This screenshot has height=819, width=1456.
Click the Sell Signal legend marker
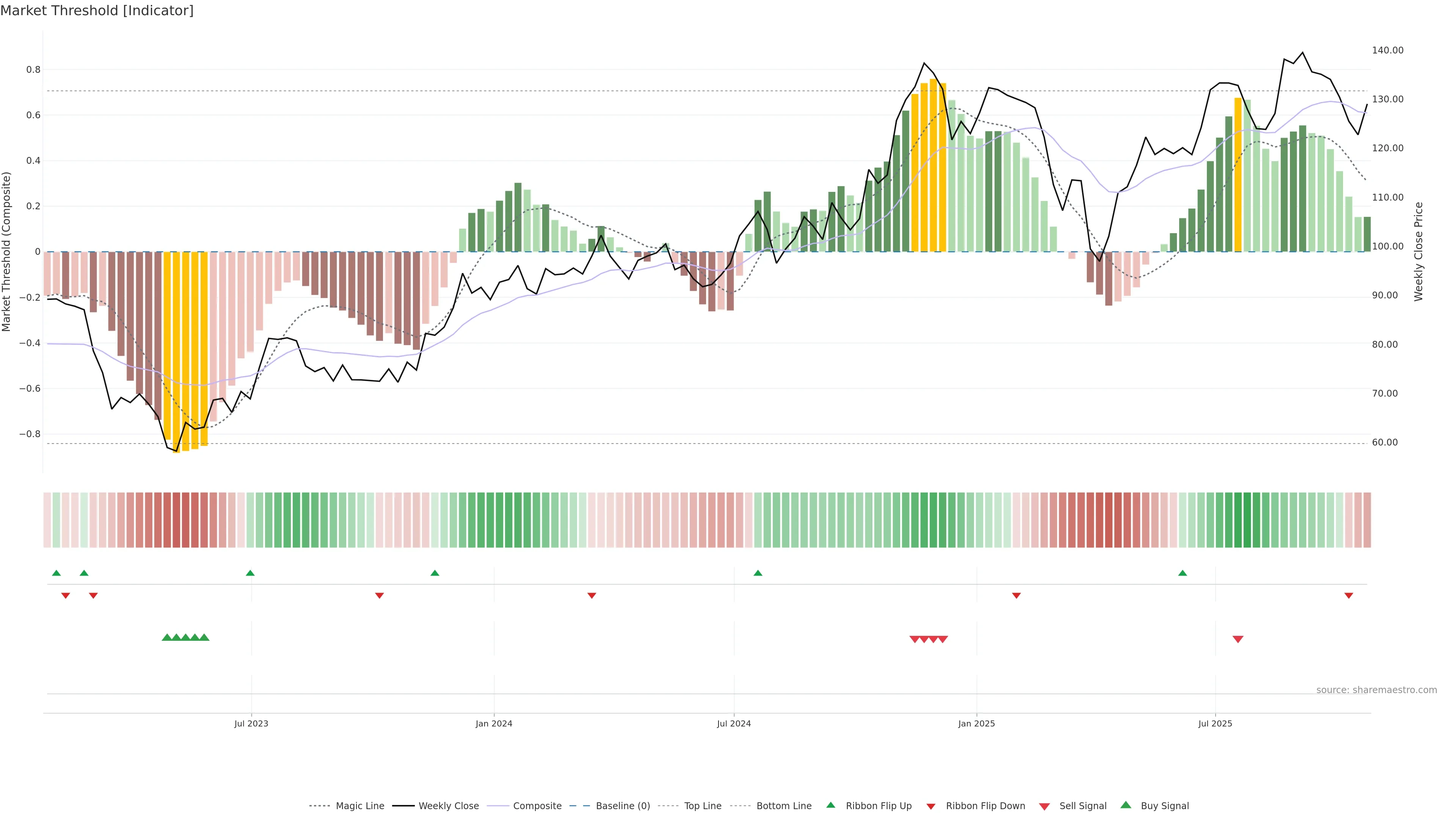(x=1044, y=806)
